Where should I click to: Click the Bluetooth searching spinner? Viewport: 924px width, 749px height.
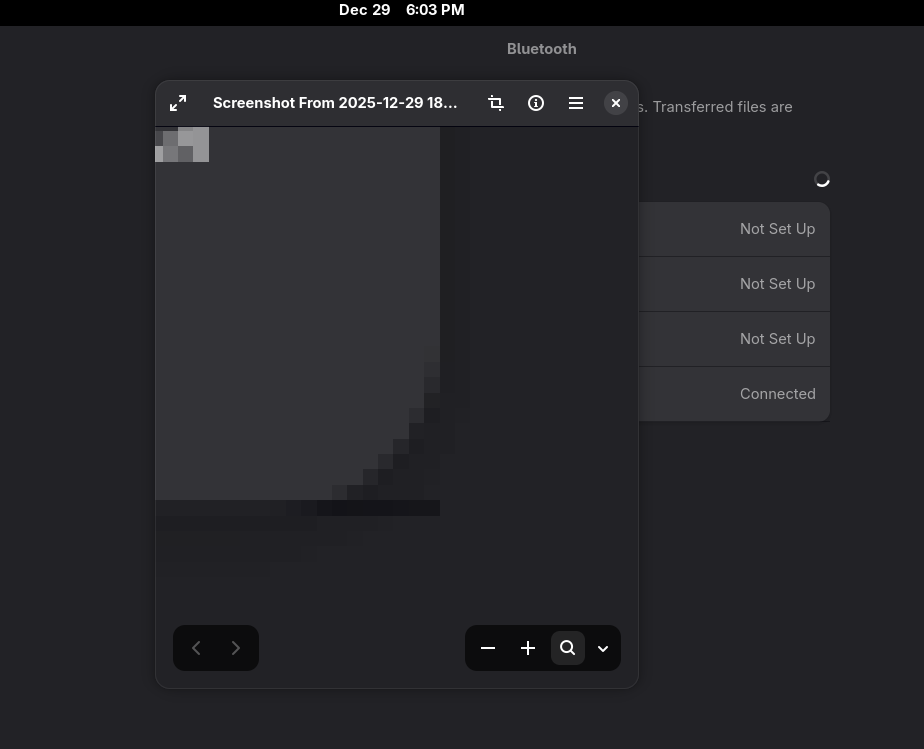click(822, 179)
